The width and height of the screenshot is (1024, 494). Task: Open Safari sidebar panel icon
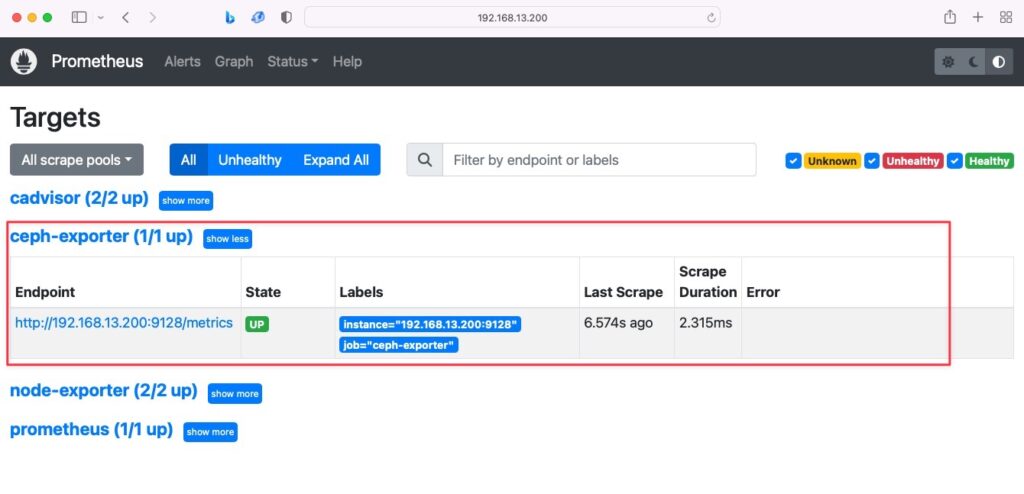click(79, 18)
